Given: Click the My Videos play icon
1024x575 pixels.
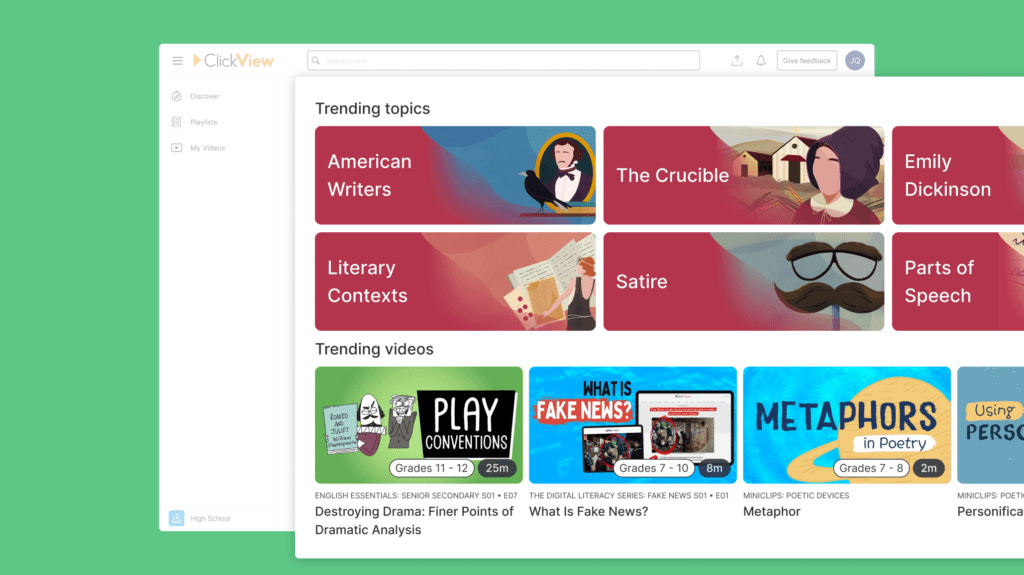Looking at the screenshot, I should click(176, 148).
